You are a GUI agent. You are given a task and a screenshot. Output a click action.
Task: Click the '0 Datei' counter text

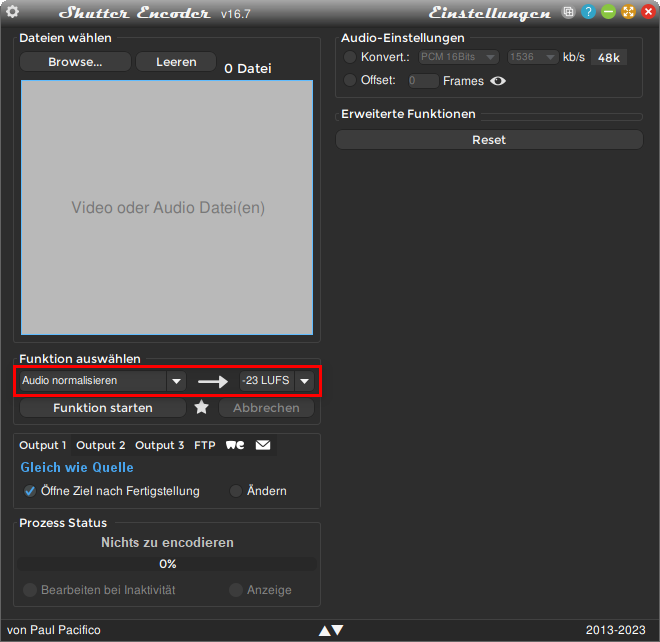click(x=248, y=69)
